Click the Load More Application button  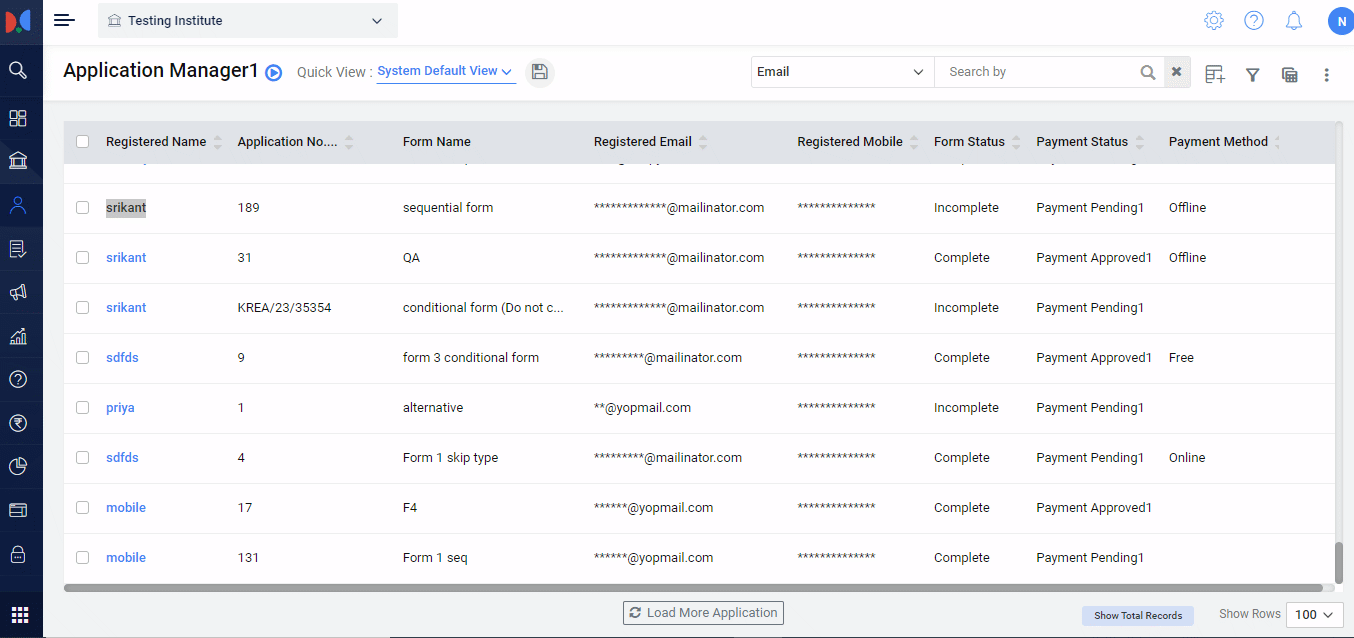pyautogui.click(x=703, y=613)
